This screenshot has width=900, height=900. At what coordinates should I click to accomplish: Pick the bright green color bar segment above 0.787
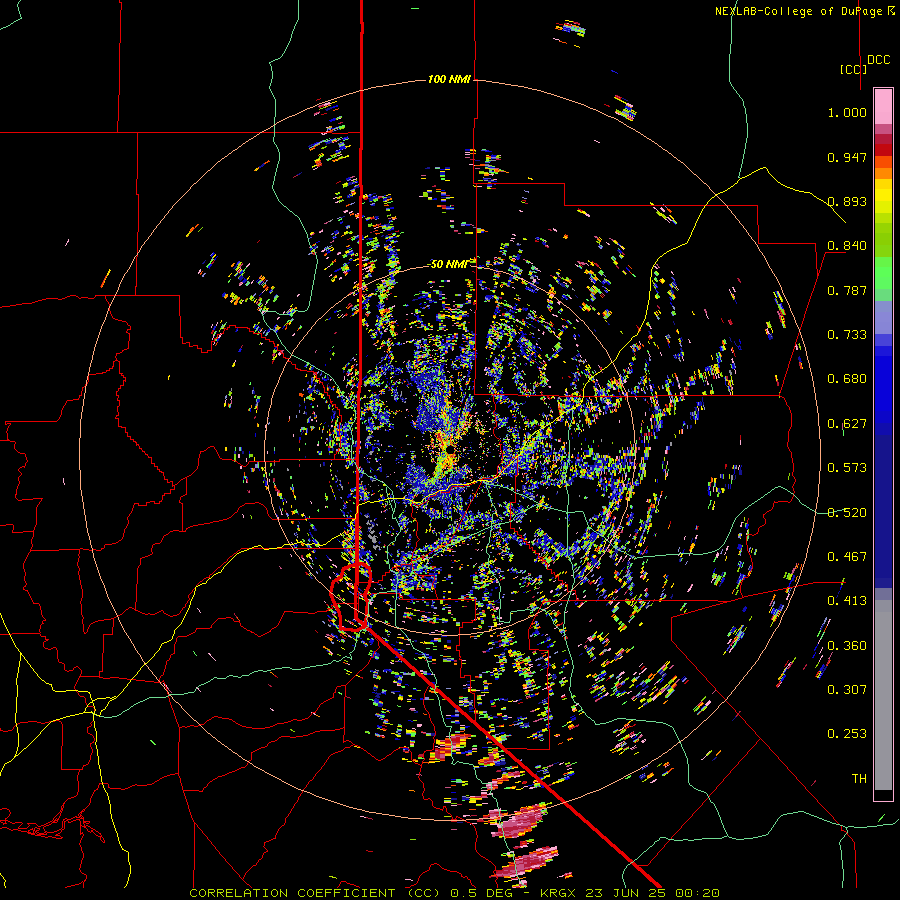pyautogui.click(x=883, y=273)
